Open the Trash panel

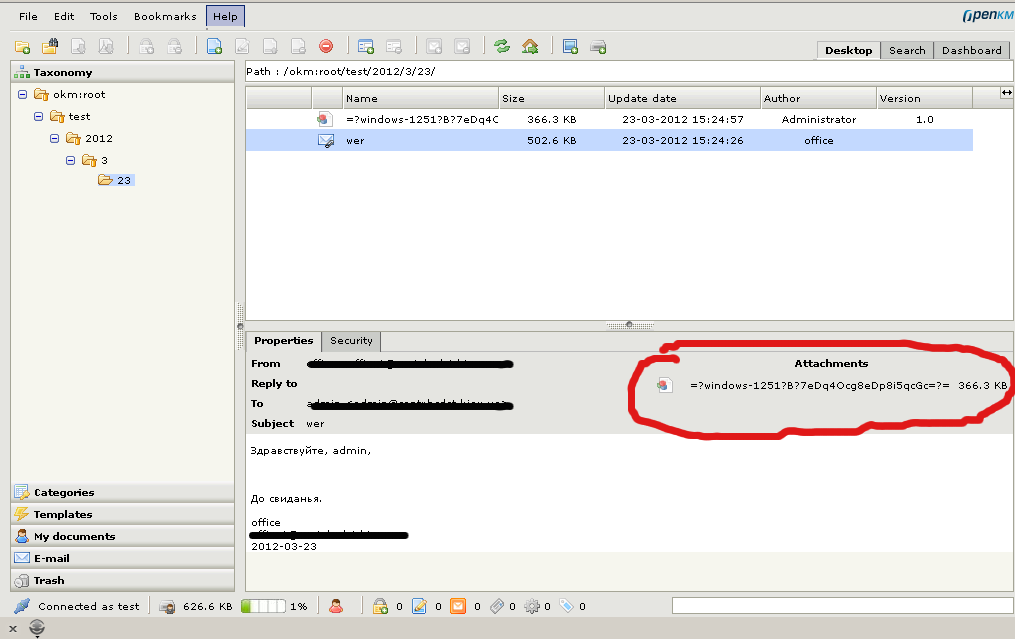tap(49, 580)
